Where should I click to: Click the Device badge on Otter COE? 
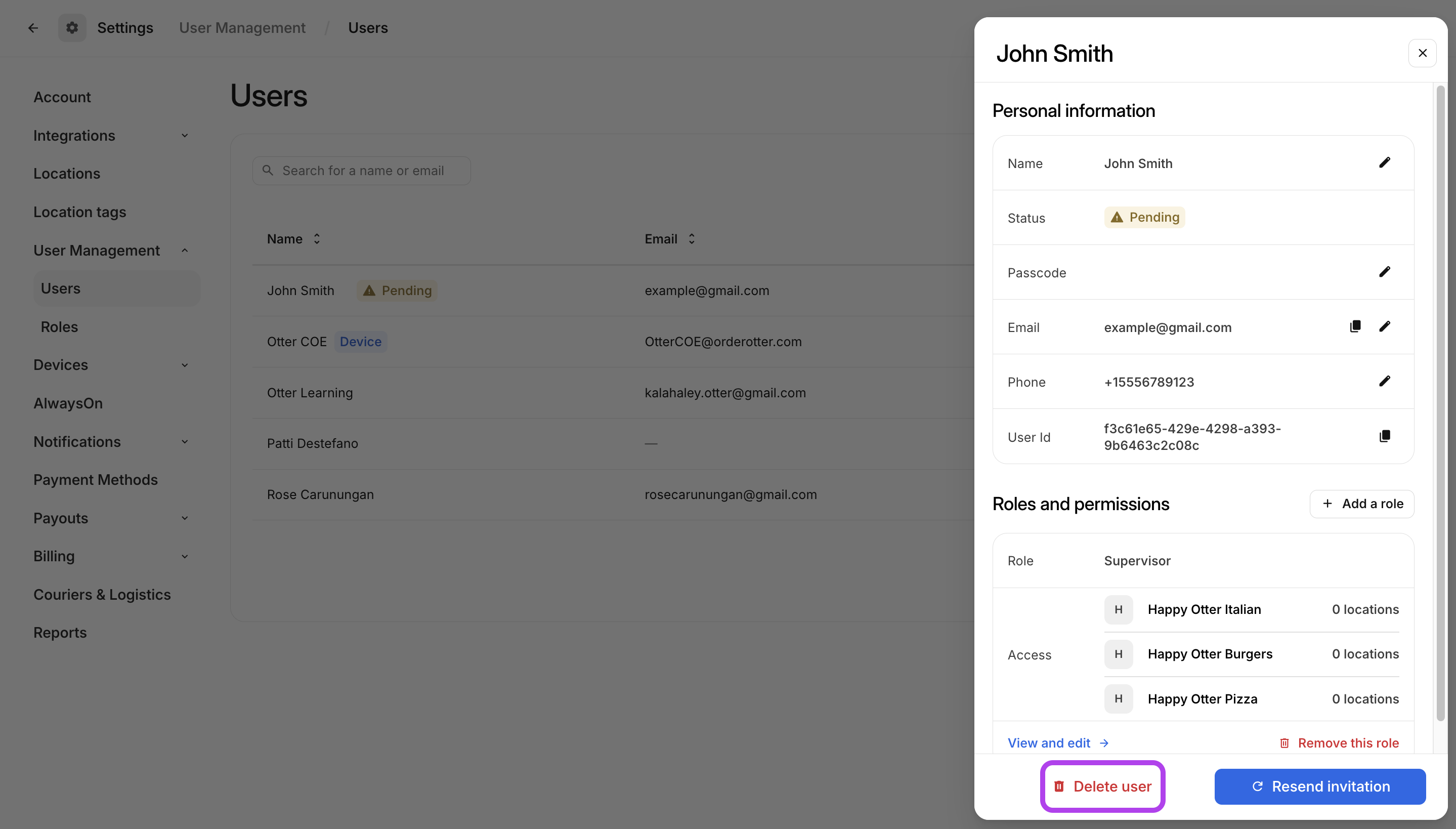coord(361,342)
